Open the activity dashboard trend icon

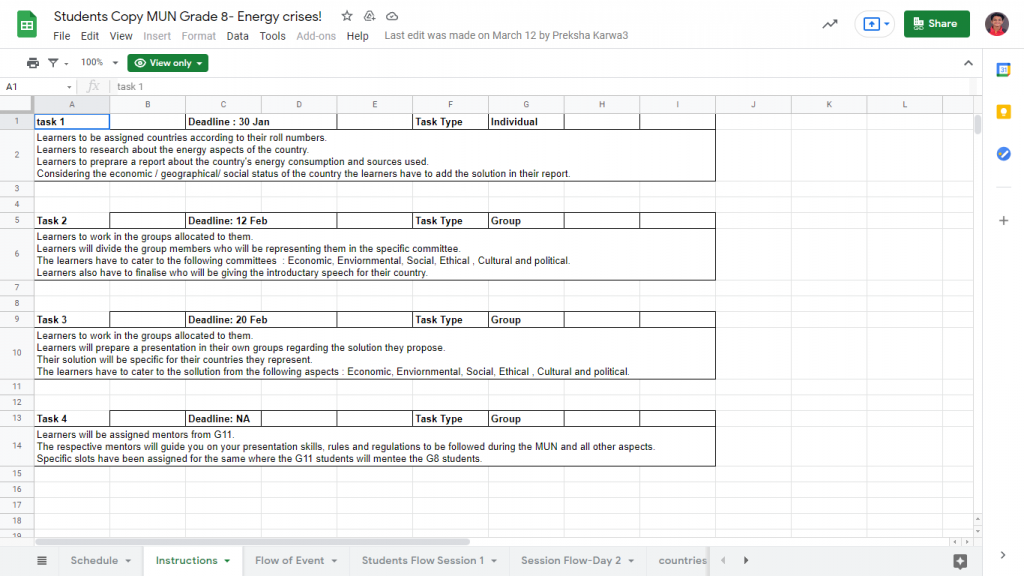[829, 24]
